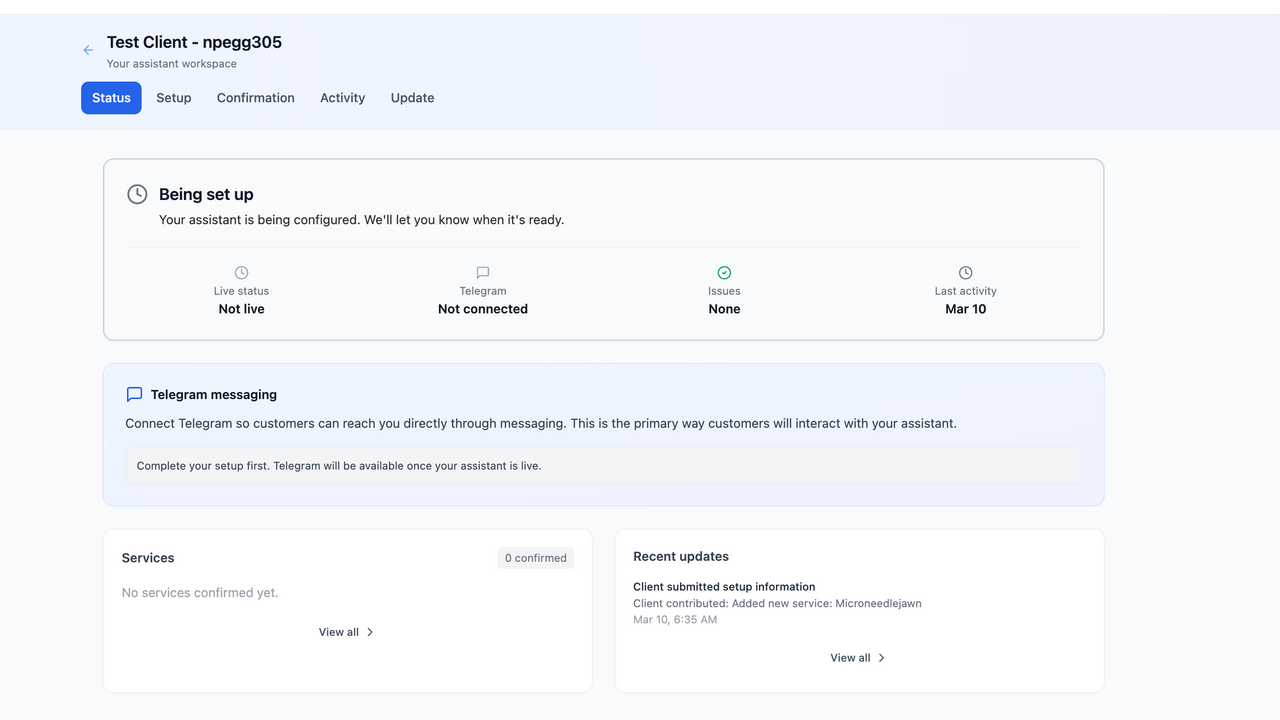This screenshot has width=1280, height=720.
Task: Click the Not connected Telegram value
Action: pos(483,309)
